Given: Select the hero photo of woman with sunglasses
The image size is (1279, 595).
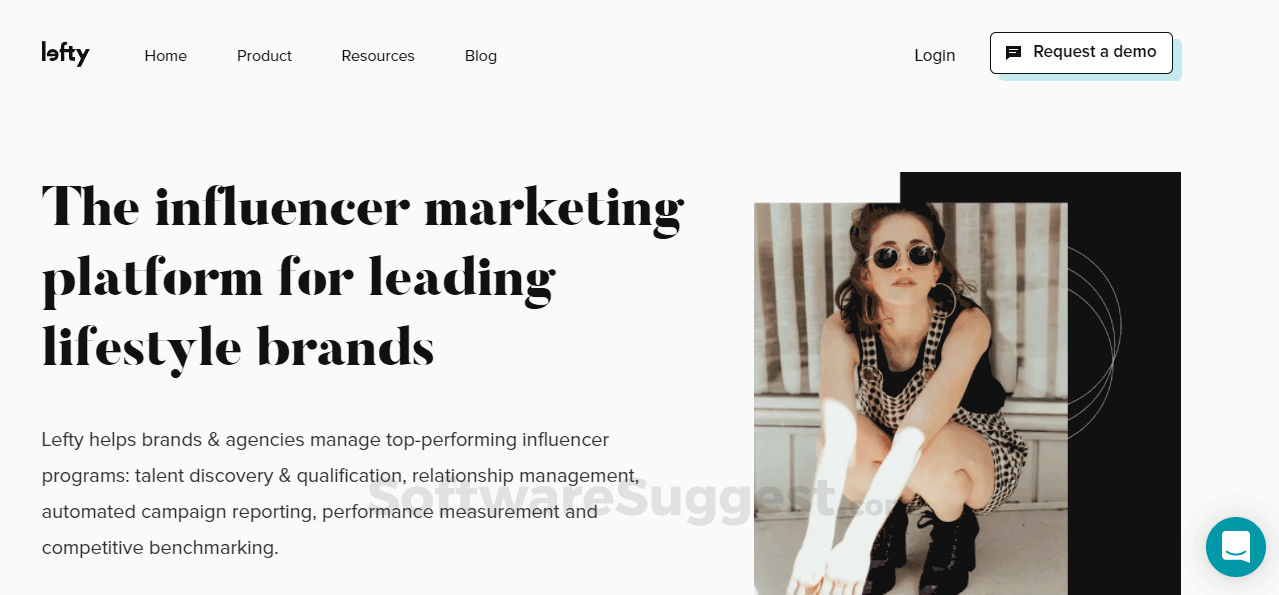Looking at the screenshot, I should [x=910, y=399].
